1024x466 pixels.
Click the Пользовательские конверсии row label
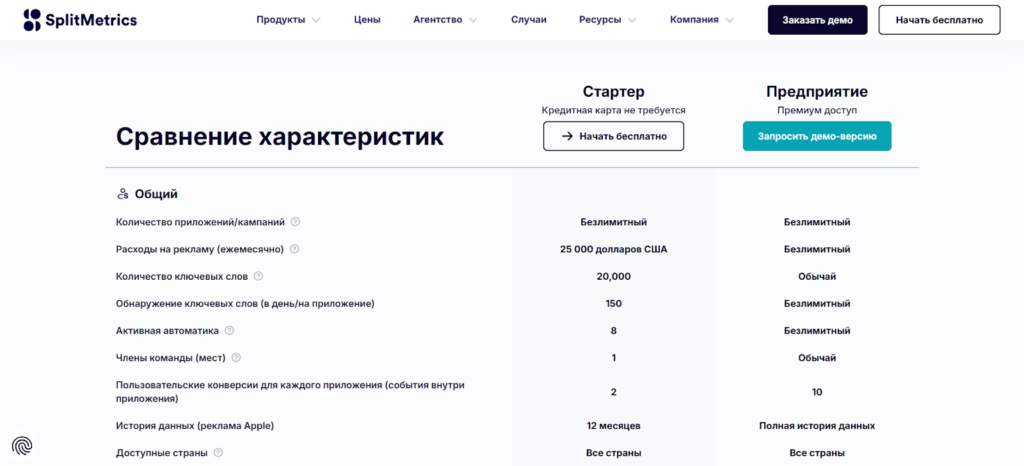pos(290,392)
